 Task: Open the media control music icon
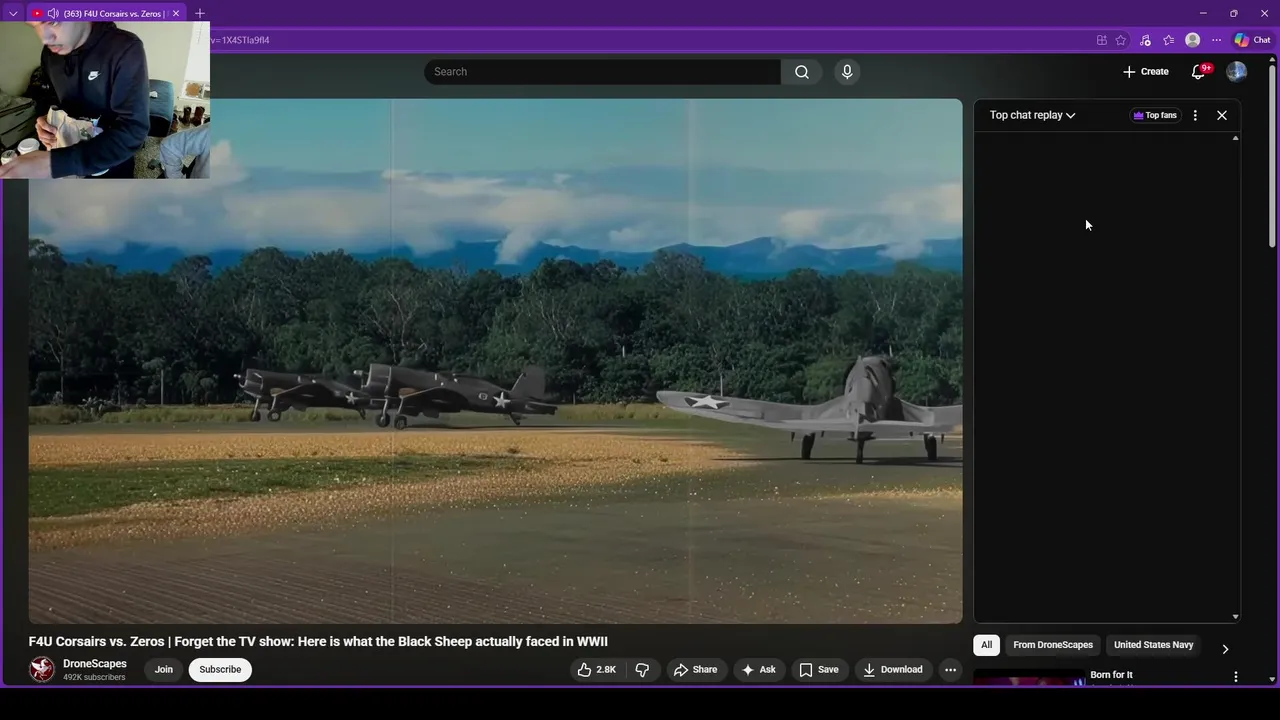1145,40
